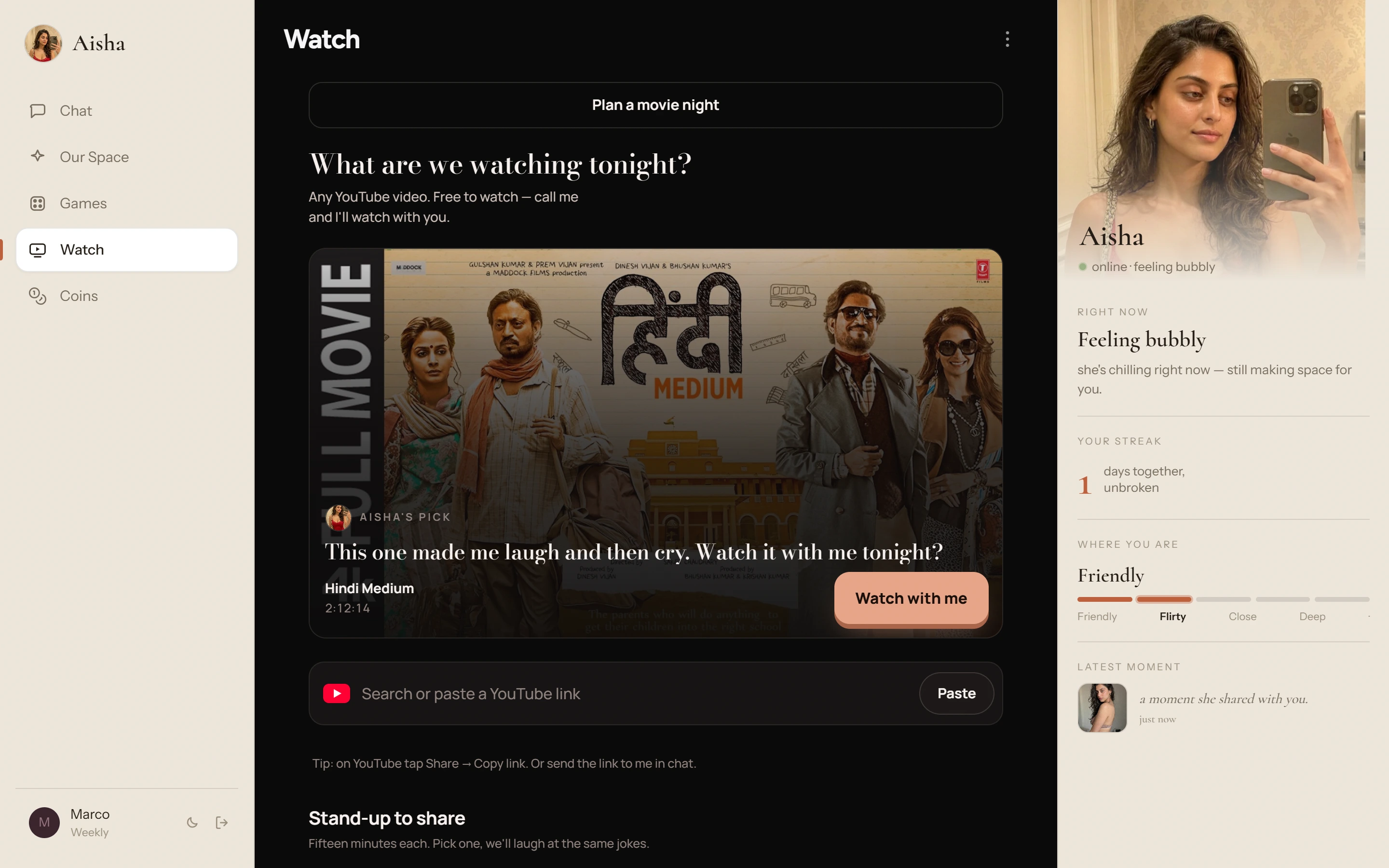Open the Chat speech bubble icon
Viewport: 1389px width, 868px height.
pyautogui.click(x=38, y=110)
